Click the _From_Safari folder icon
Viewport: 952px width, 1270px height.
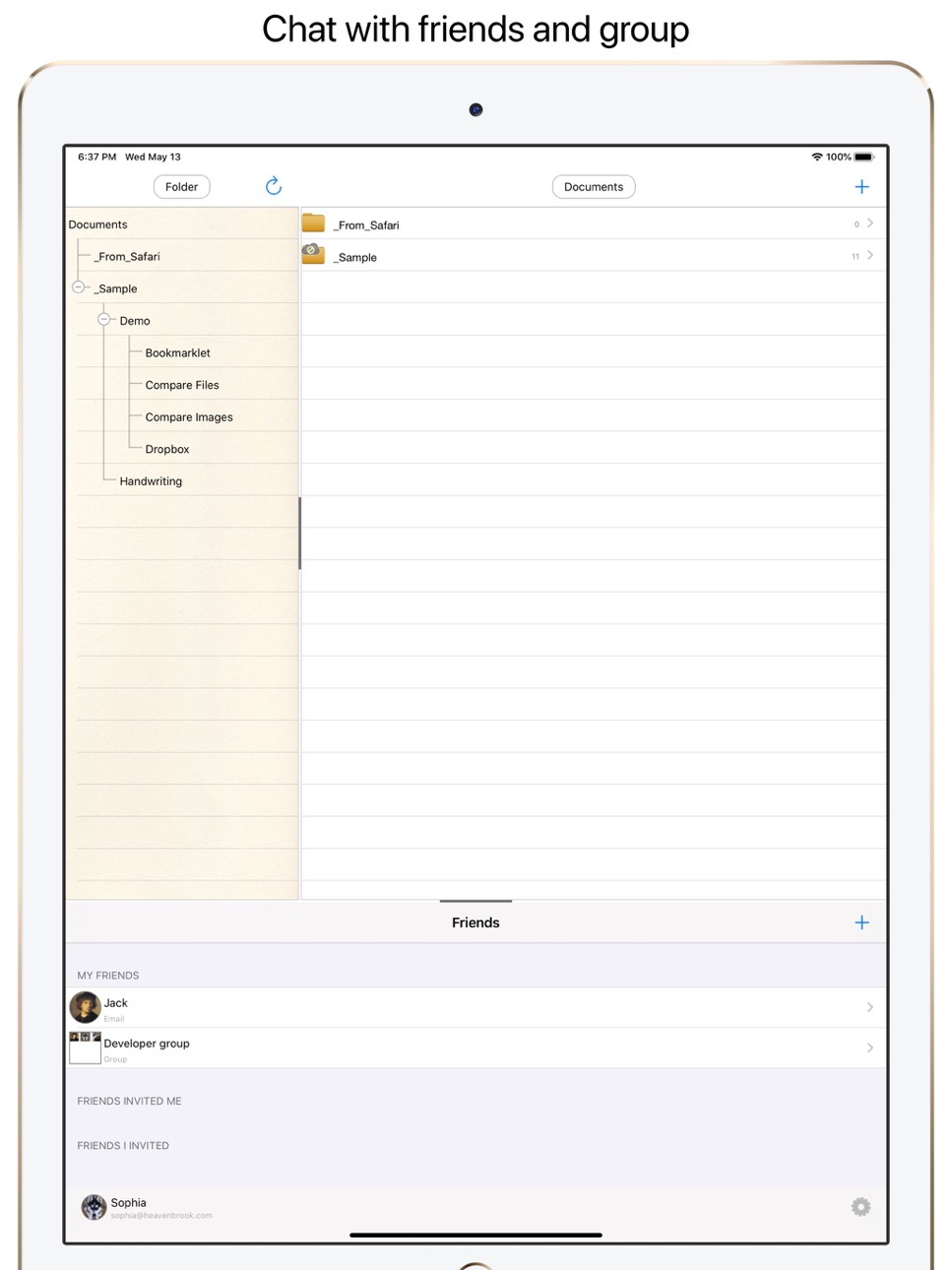313,223
